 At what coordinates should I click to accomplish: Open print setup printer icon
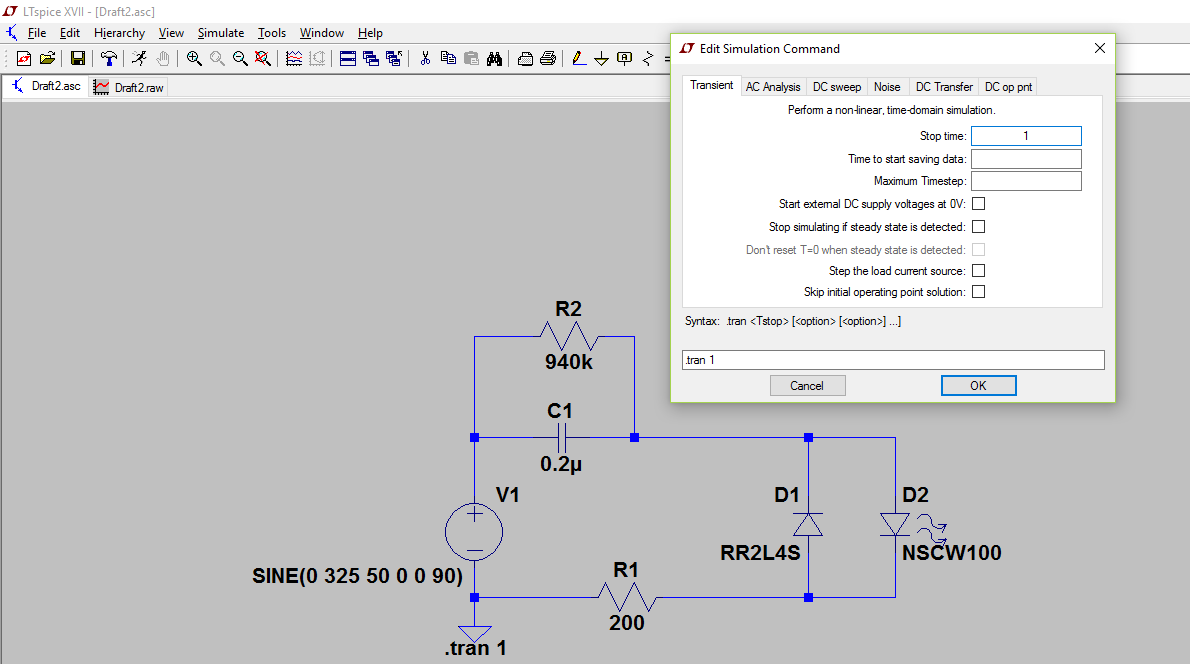[525, 58]
